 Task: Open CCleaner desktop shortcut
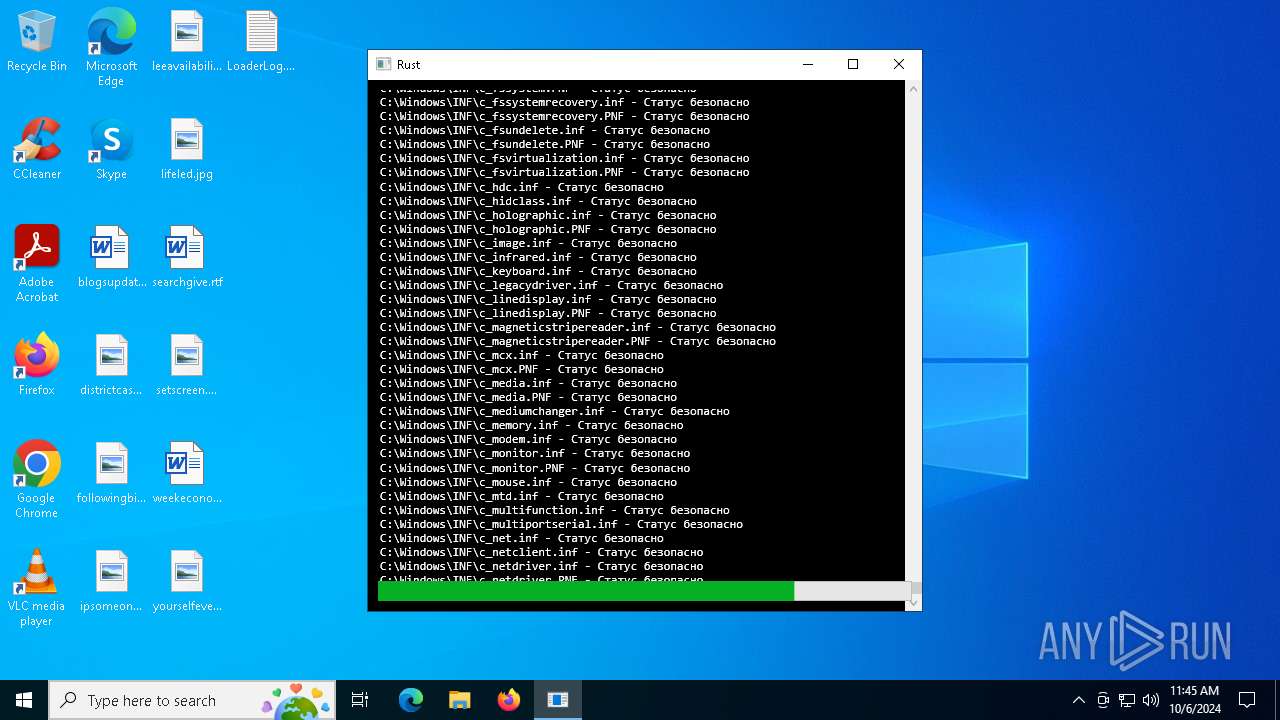pos(37,150)
